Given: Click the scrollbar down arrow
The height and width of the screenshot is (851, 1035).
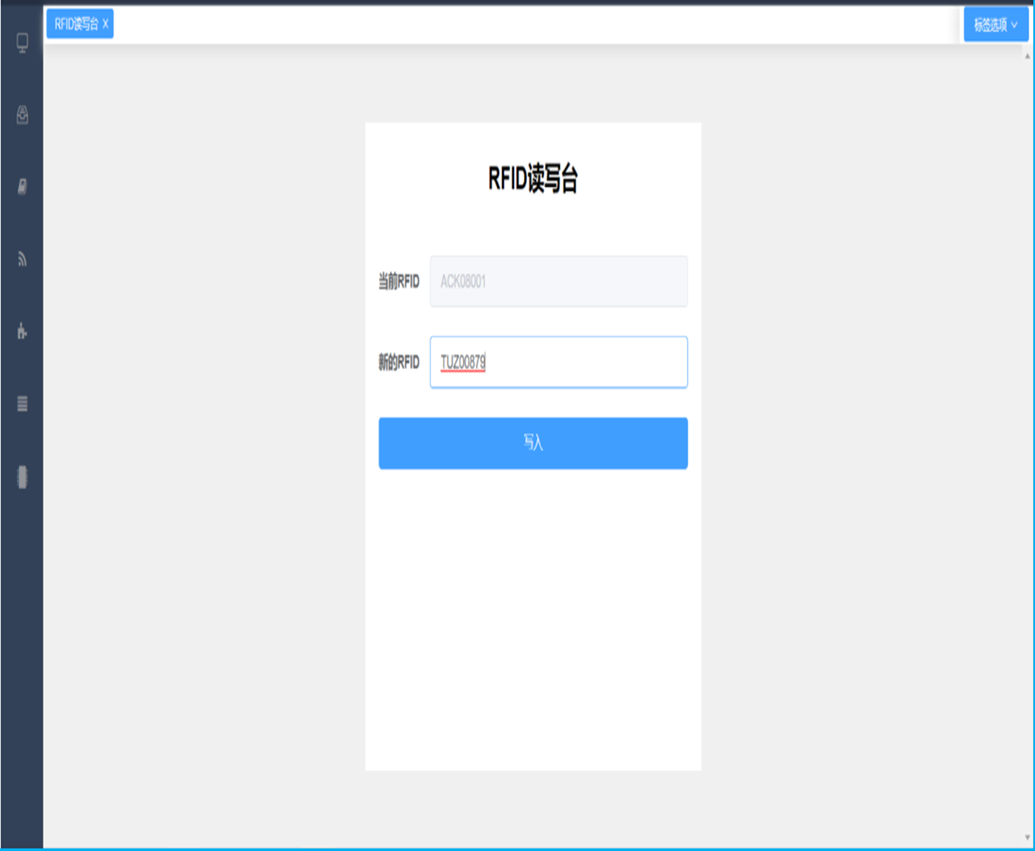Looking at the screenshot, I should (1028, 837).
